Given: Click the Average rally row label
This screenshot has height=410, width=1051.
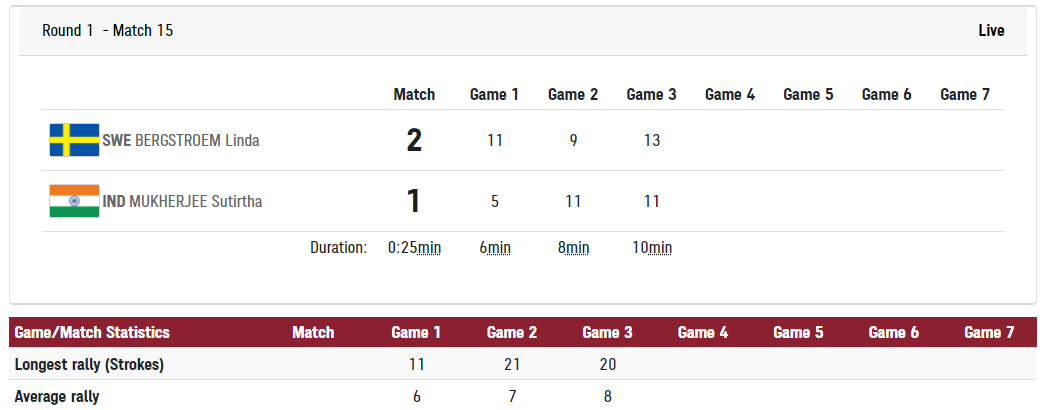Looking at the screenshot, I should [x=57, y=396].
